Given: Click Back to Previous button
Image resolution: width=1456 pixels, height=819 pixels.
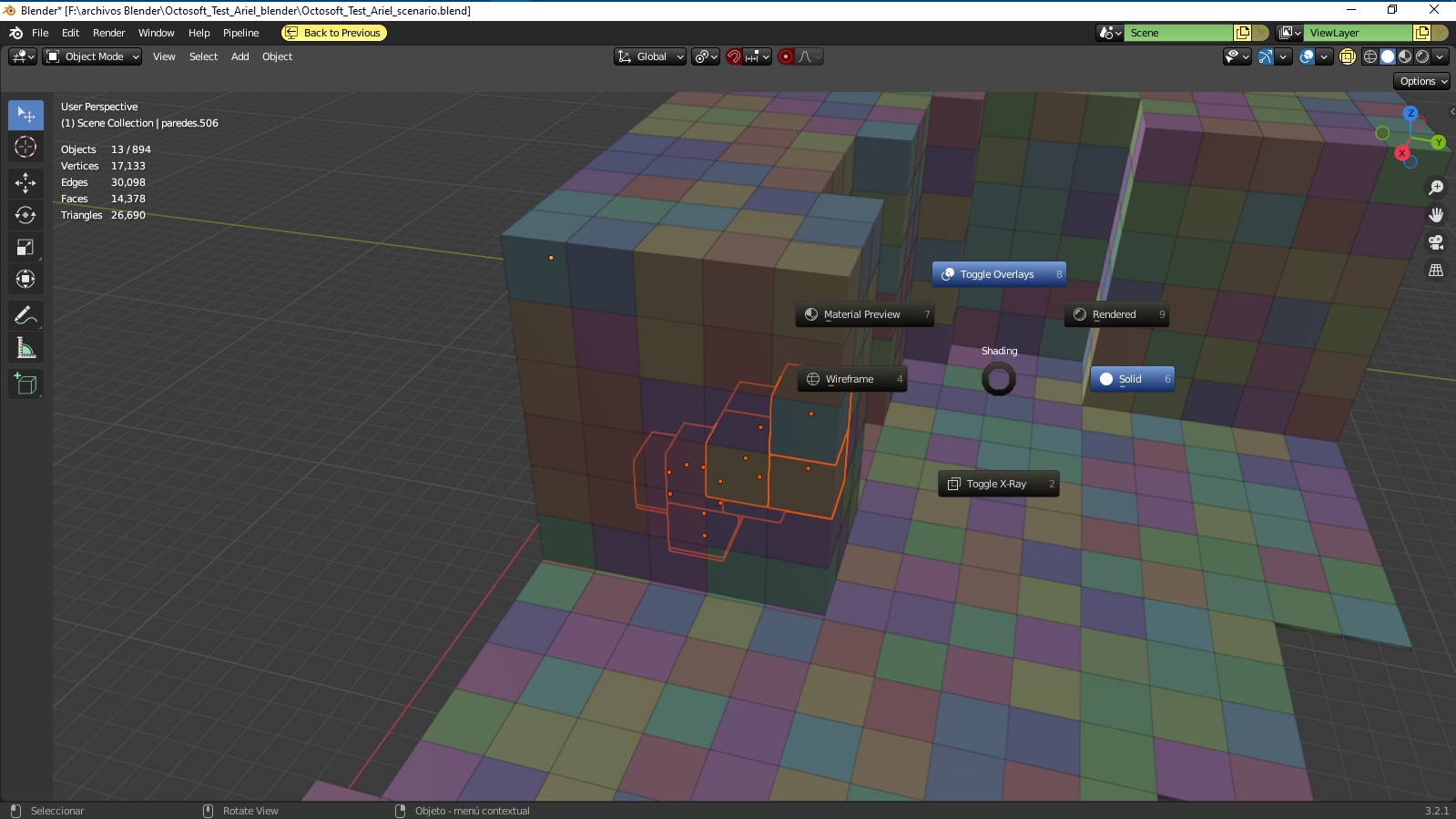Looking at the screenshot, I should (334, 33).
